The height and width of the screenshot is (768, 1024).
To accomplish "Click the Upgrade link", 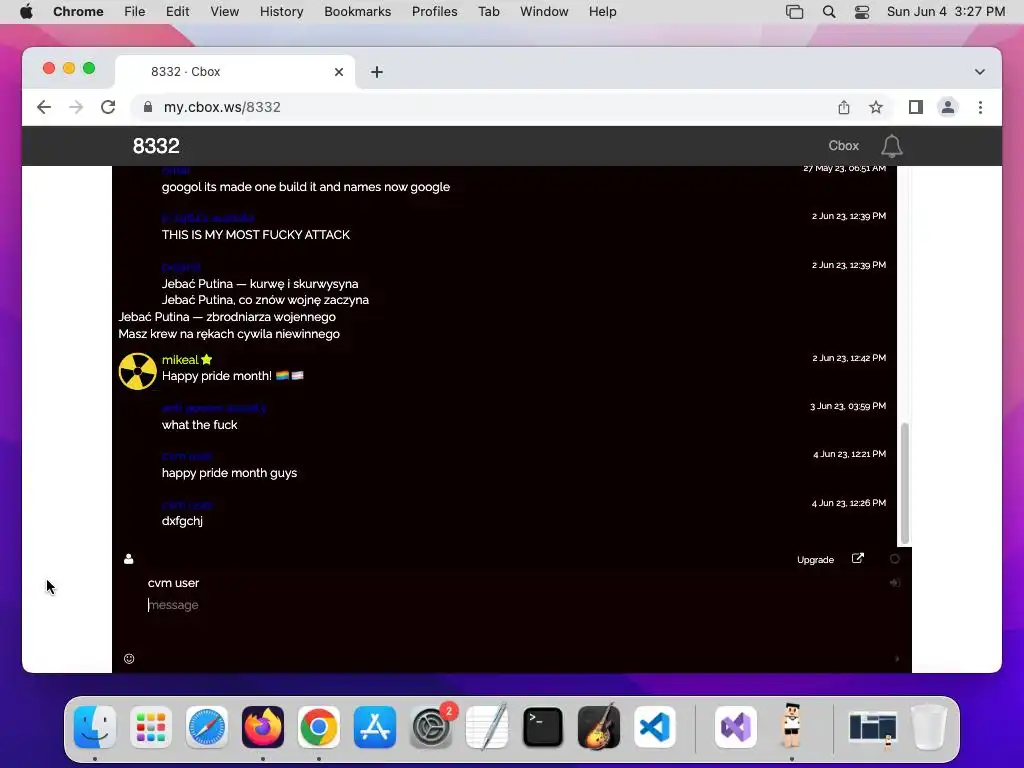I will [815, 560].
